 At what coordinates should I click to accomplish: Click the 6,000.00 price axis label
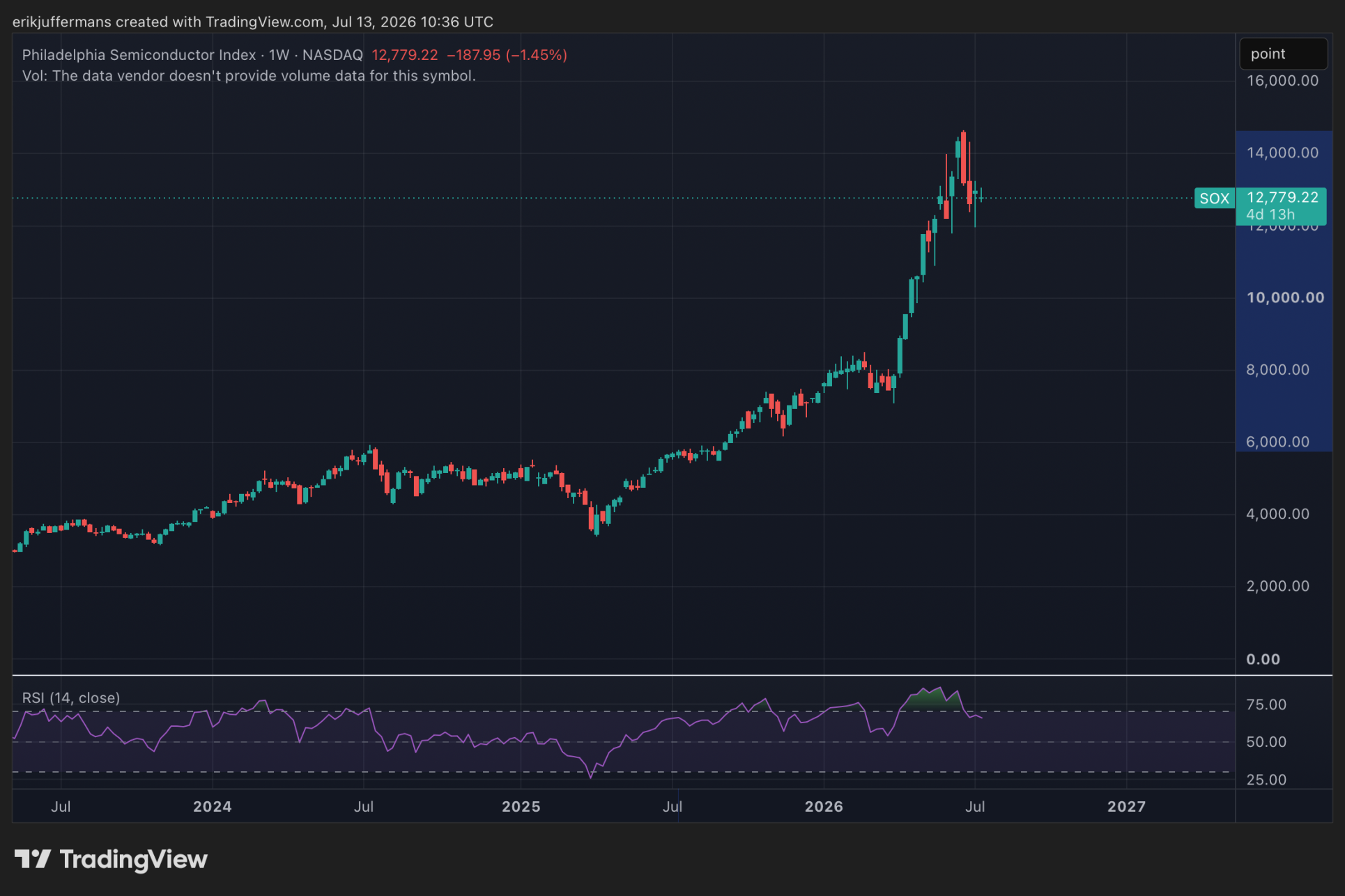click(1277, 442)
